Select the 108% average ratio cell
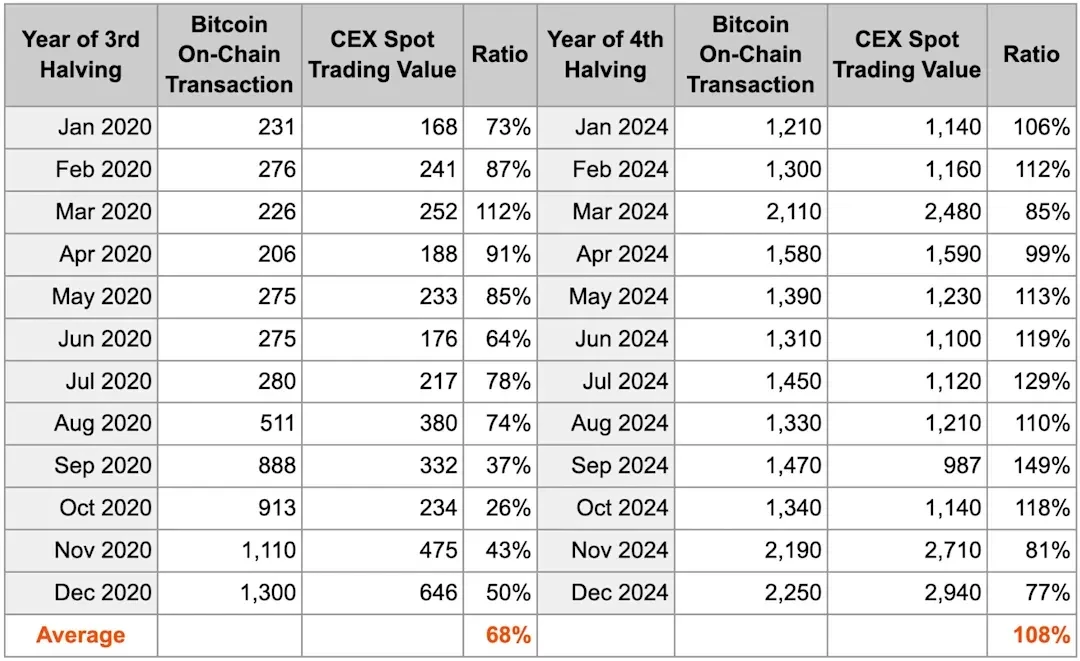This screenshot has height=661, width=1080. pyautogui.click(x=1042, y=635)
